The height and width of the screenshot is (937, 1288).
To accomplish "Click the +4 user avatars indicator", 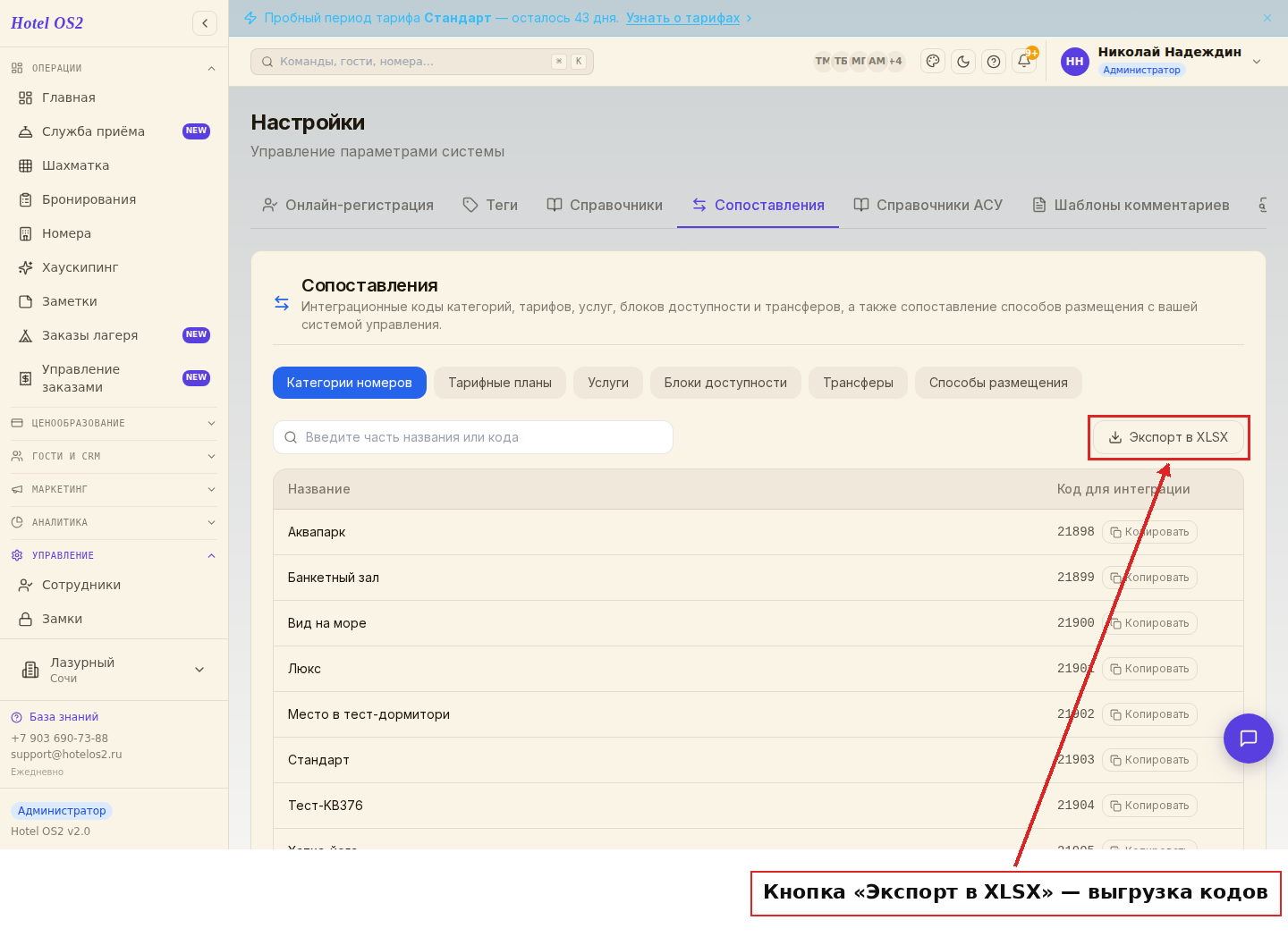I will tap(895, 61).
